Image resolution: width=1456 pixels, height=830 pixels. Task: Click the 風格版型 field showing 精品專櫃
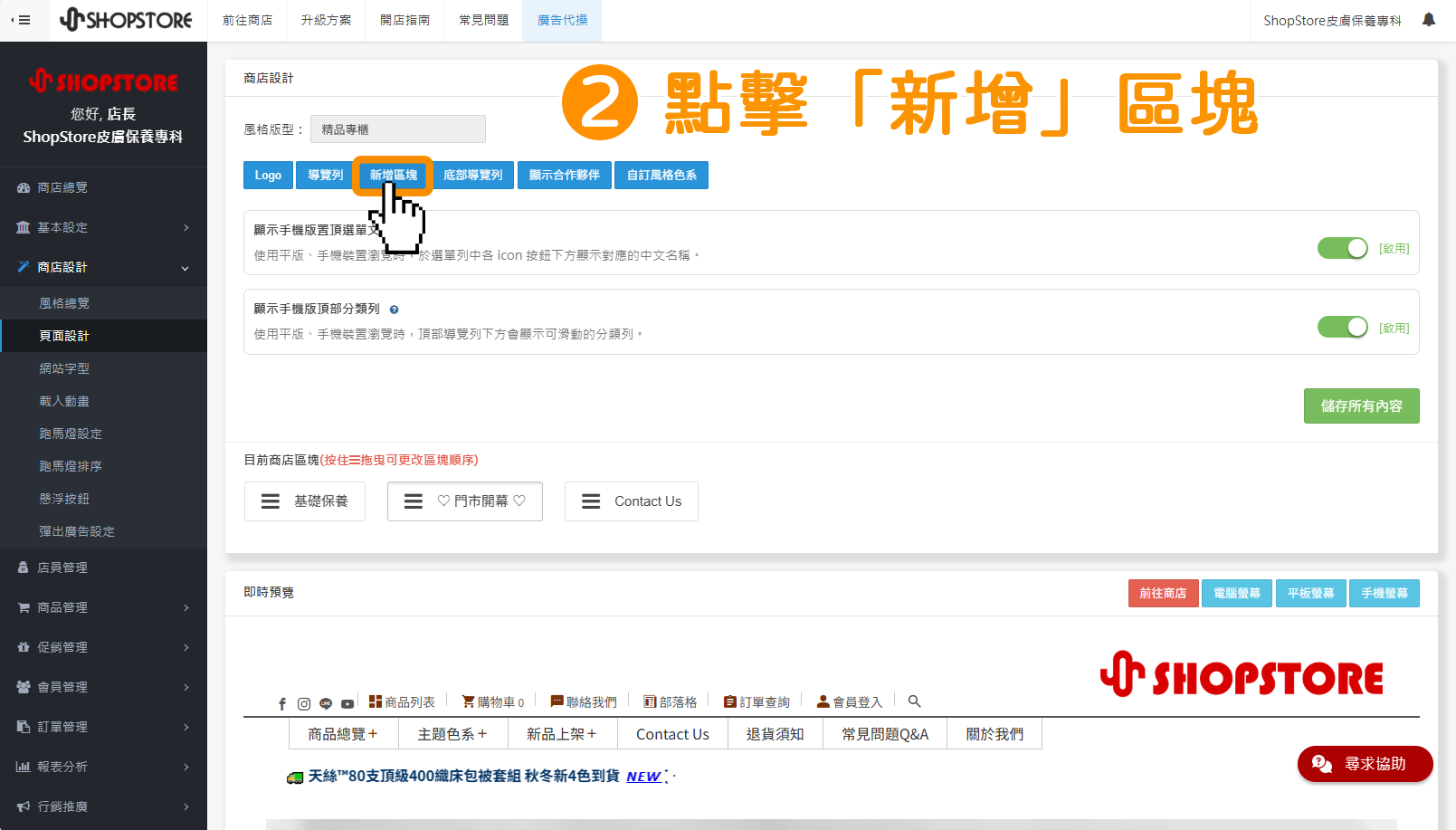coord(398,129)
